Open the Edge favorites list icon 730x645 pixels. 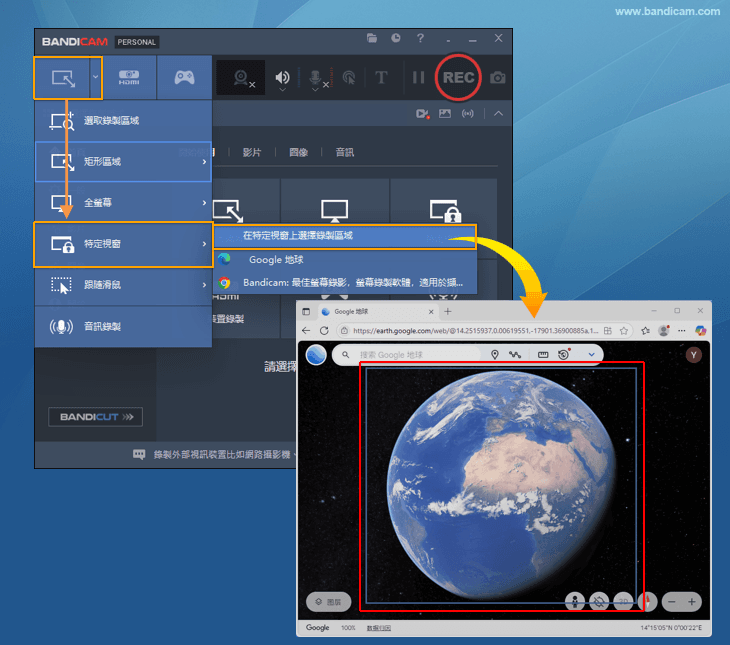coord(645,331)
